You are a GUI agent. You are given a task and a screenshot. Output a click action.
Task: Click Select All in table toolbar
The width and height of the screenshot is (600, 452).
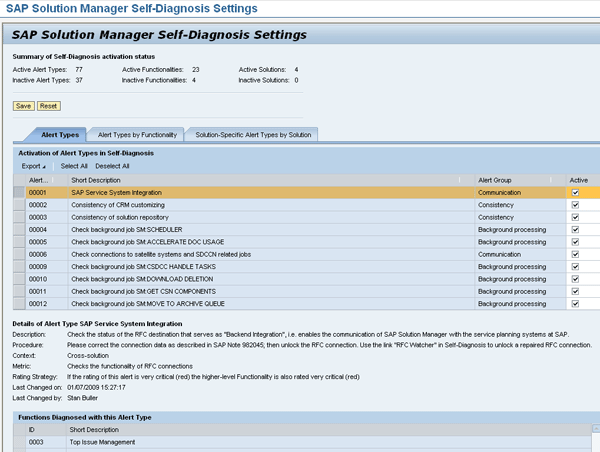coord(74,166)
